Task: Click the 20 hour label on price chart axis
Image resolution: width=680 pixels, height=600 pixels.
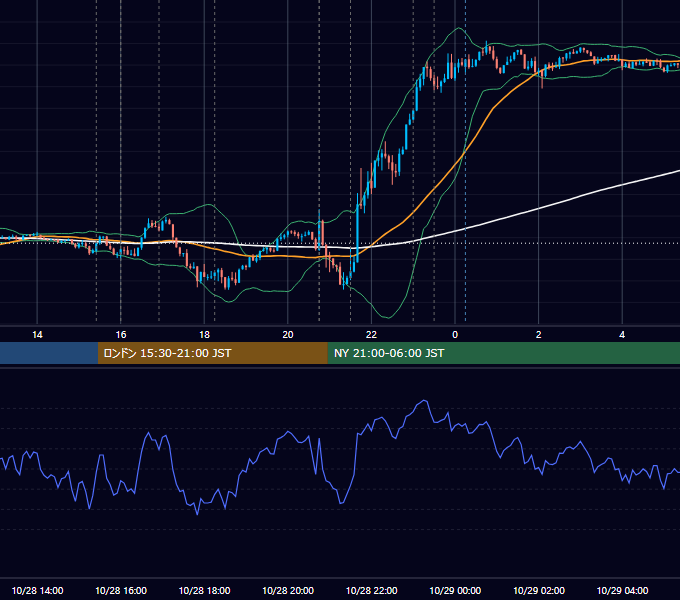Action: click(x=288, y=335)
